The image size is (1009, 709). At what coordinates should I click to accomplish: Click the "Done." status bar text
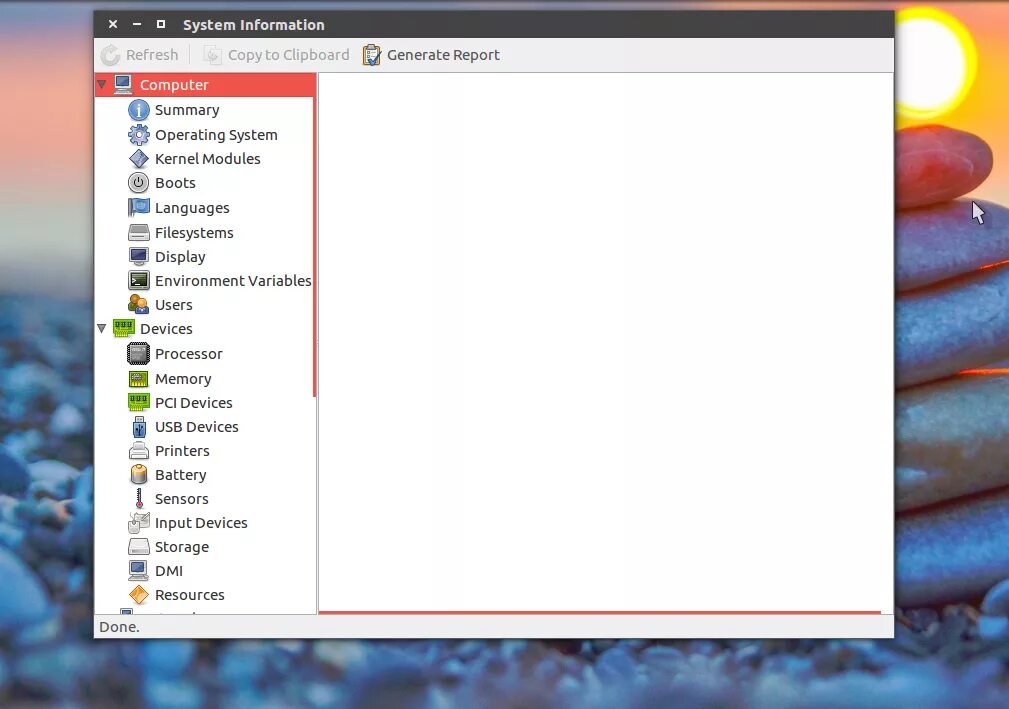(120, 627)
